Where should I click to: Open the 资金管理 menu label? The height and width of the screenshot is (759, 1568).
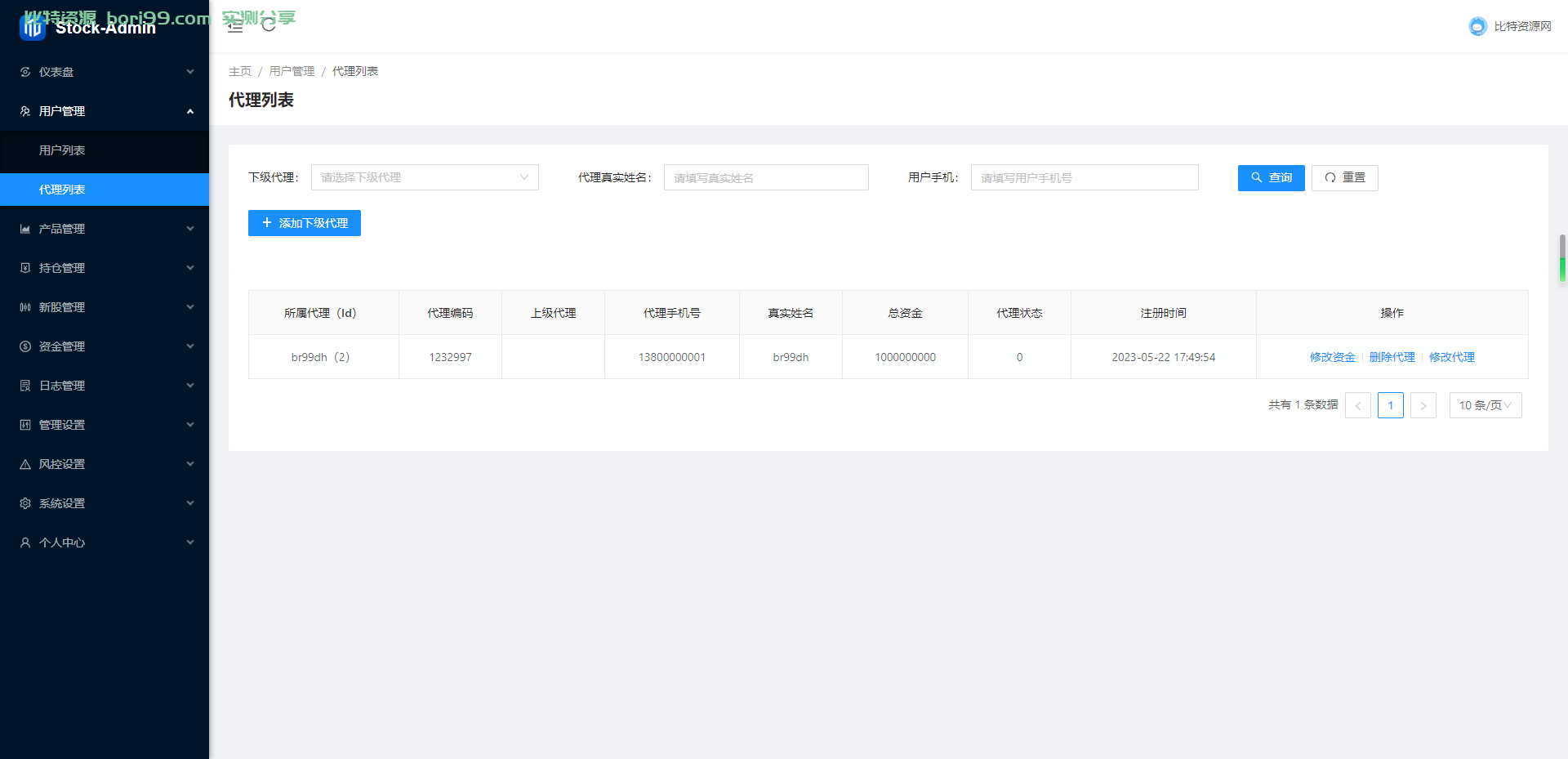62,346
